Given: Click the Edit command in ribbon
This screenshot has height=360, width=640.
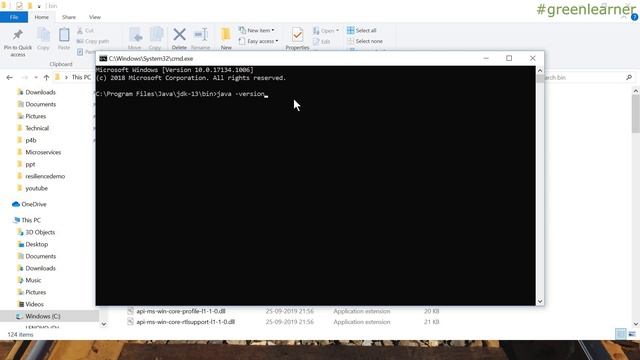Looking at the screenshot, I should (x=322, y=42).
